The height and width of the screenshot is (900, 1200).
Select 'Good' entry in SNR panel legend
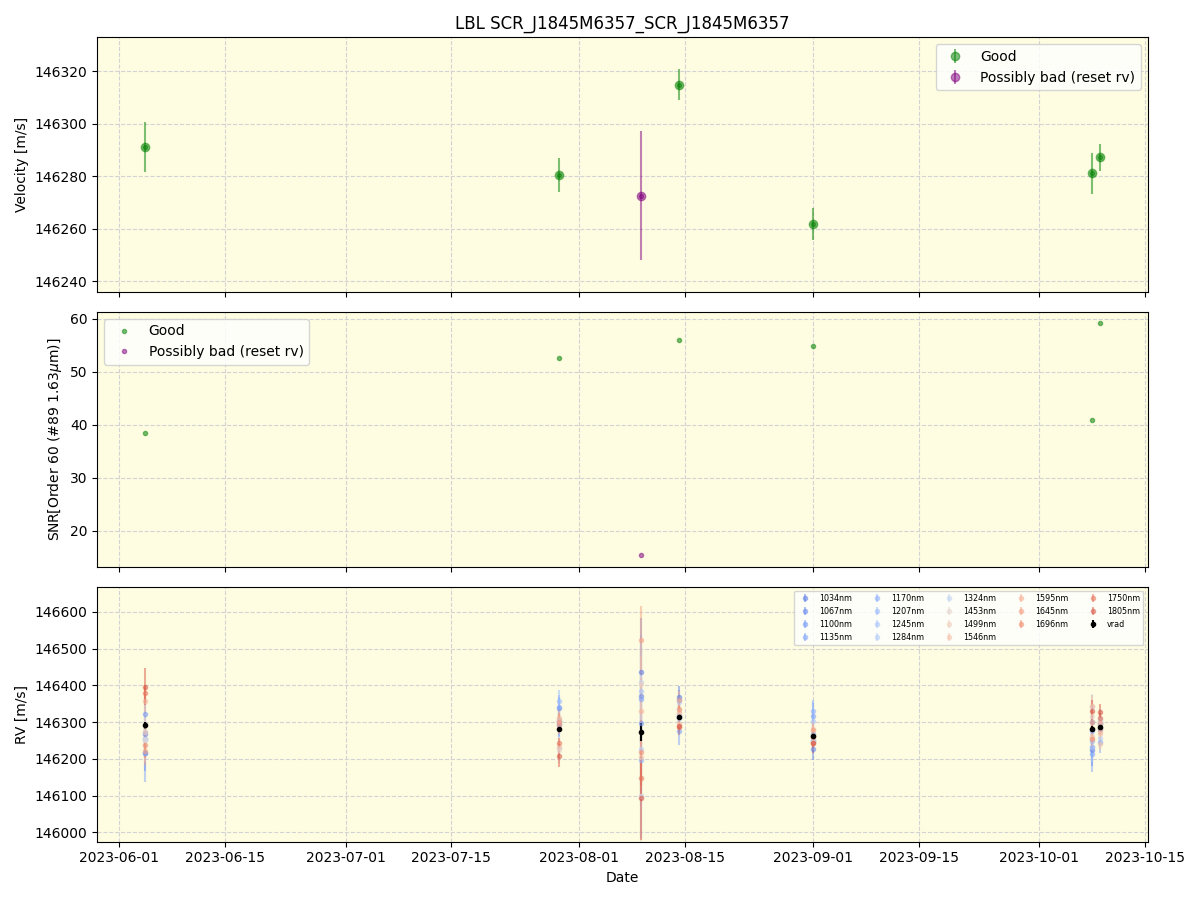point(166,331)
